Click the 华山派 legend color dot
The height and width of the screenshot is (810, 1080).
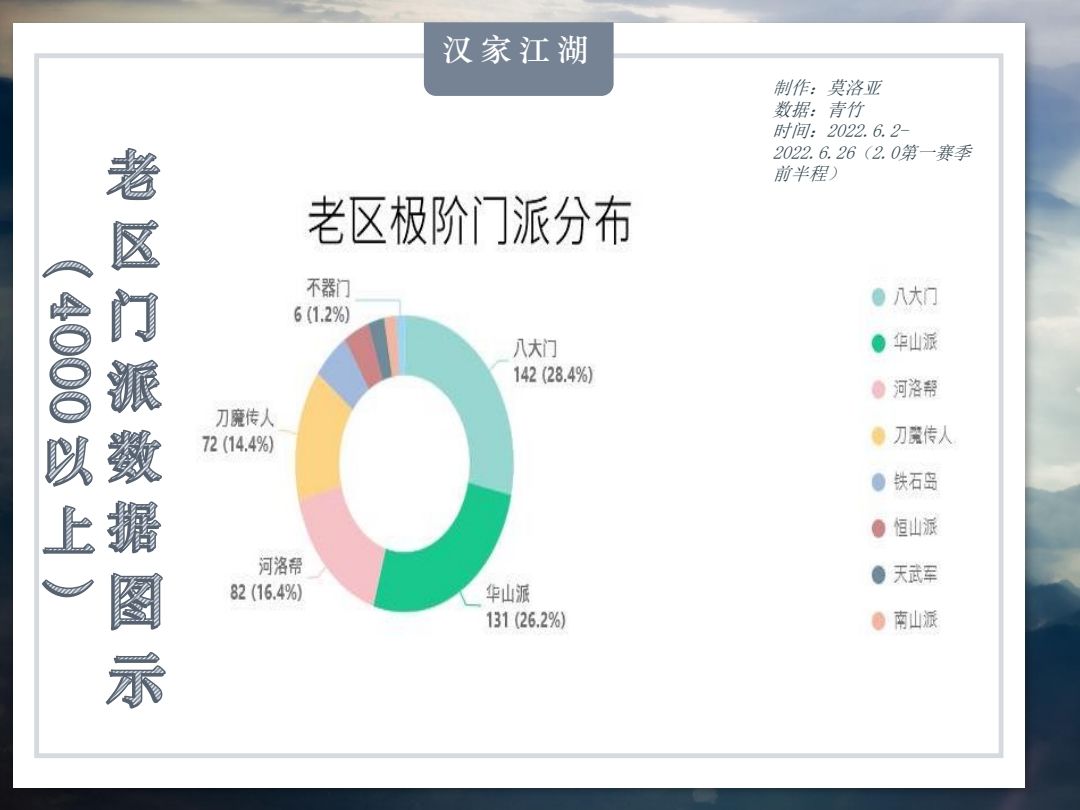(878, 342)
